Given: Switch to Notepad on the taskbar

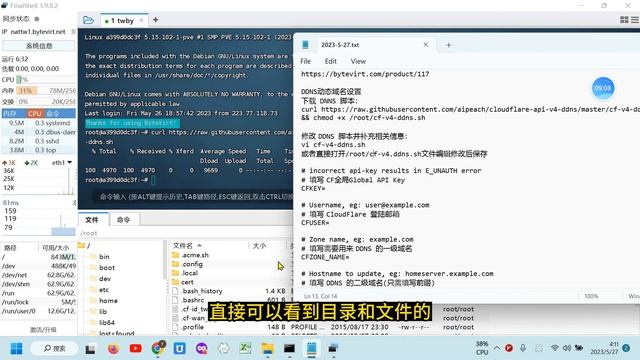Looking at the screenshot, I should (311, 349).
